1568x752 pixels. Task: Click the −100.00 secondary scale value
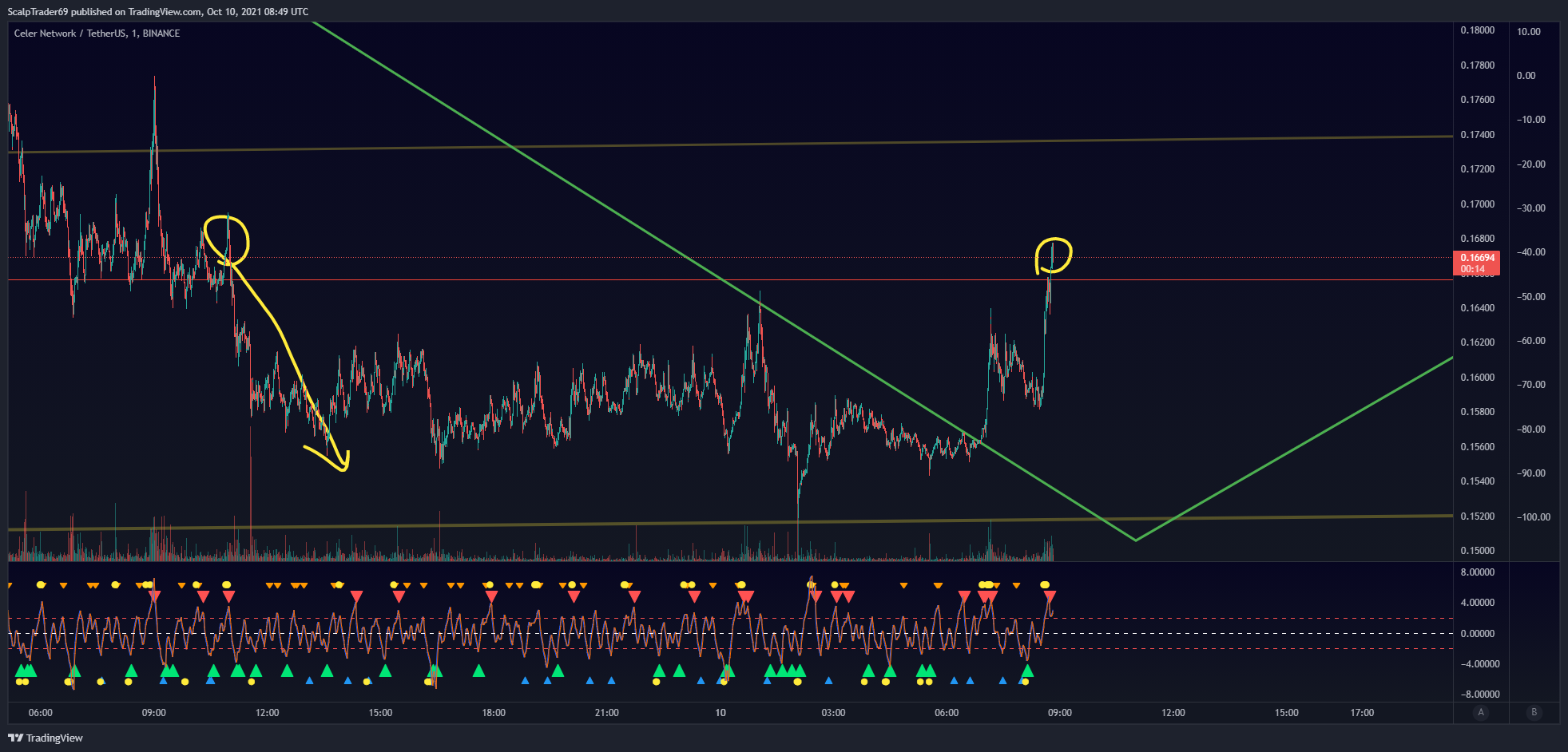[1534, 517]
